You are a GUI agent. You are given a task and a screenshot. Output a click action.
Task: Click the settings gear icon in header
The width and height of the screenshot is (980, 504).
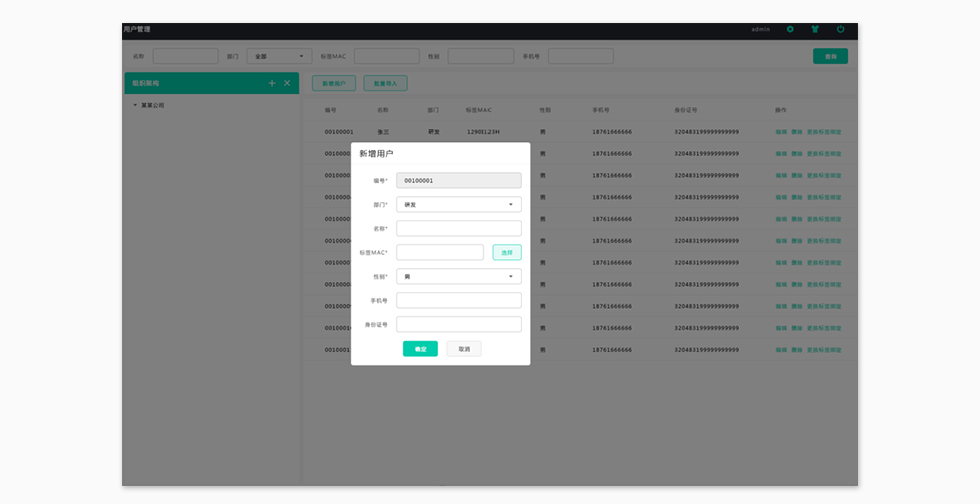coord(790,29)
